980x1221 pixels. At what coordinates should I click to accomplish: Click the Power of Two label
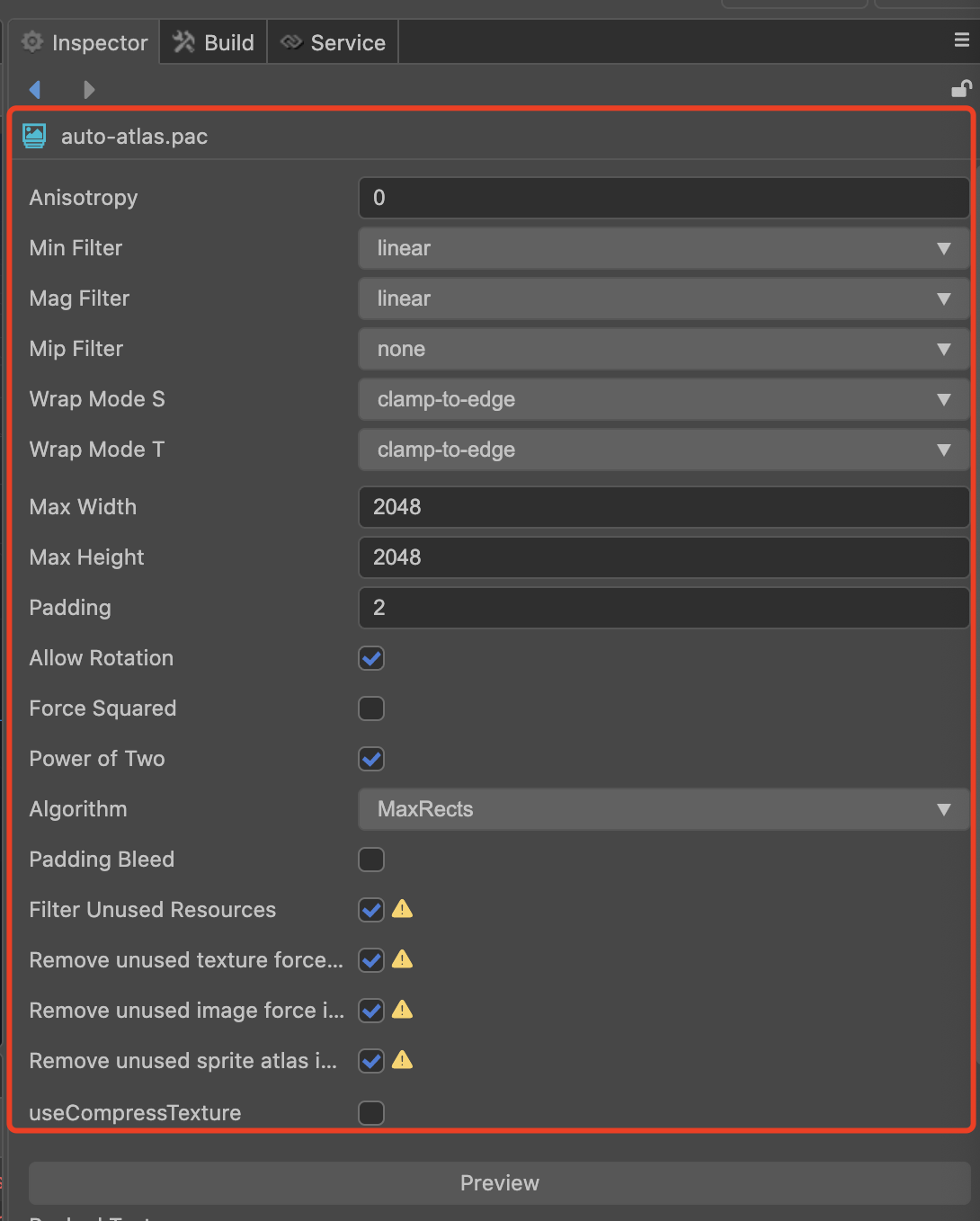coord(97,759)
